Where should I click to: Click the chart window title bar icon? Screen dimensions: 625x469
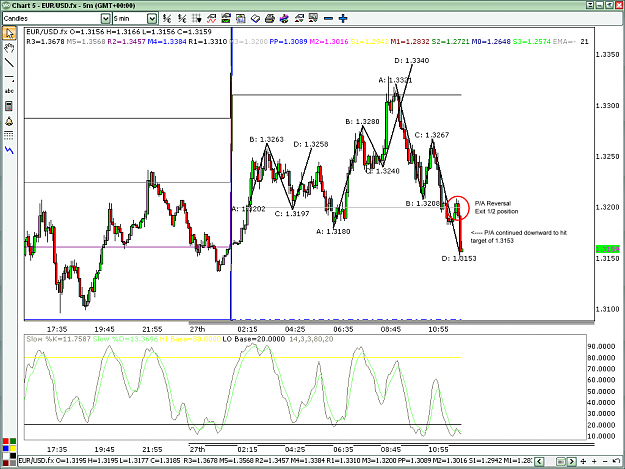[6, 5]
